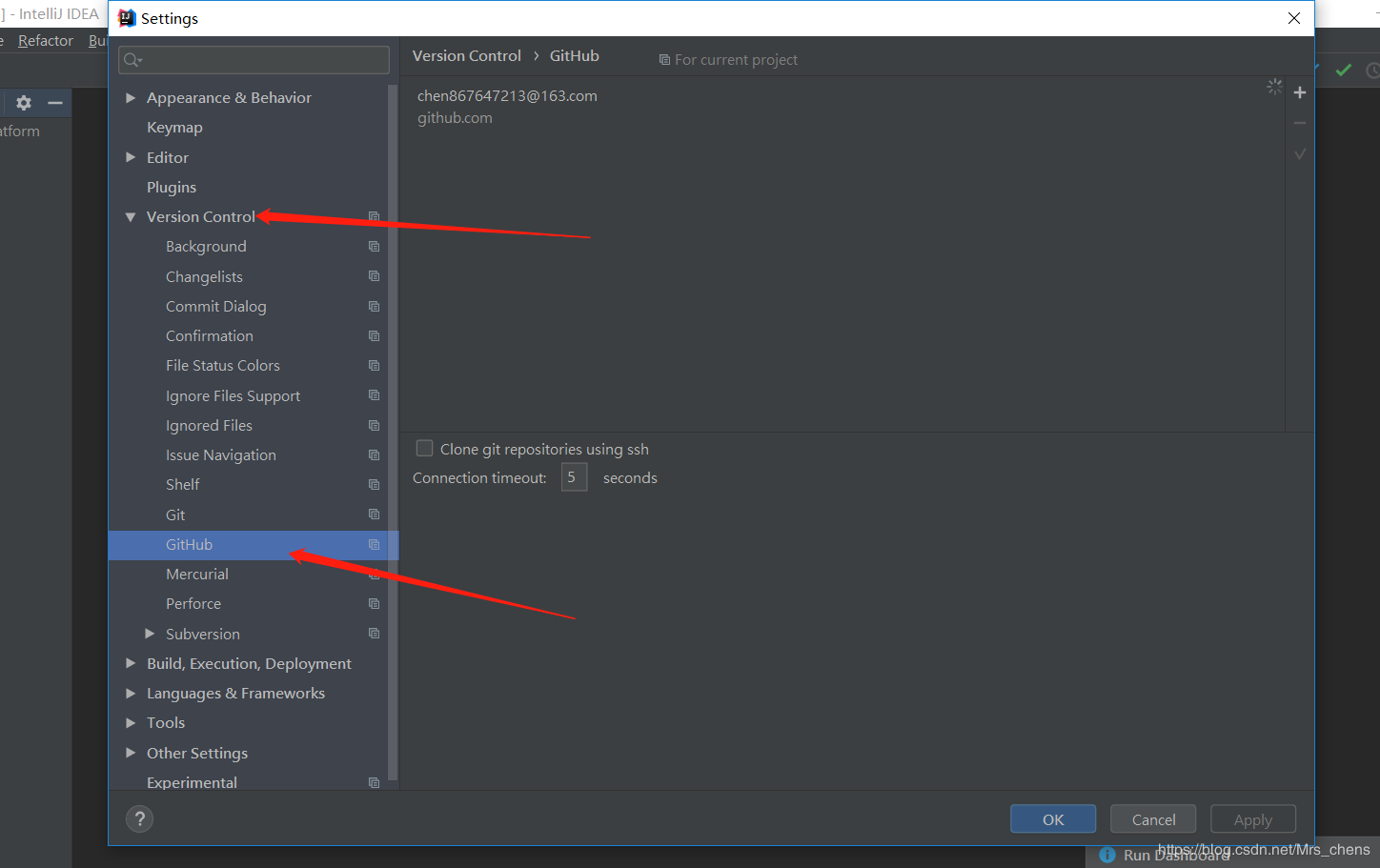The width and height of the screenshot is (1380, 868).
Task: Open Mercurial settings page
Action: coord(197,574)
